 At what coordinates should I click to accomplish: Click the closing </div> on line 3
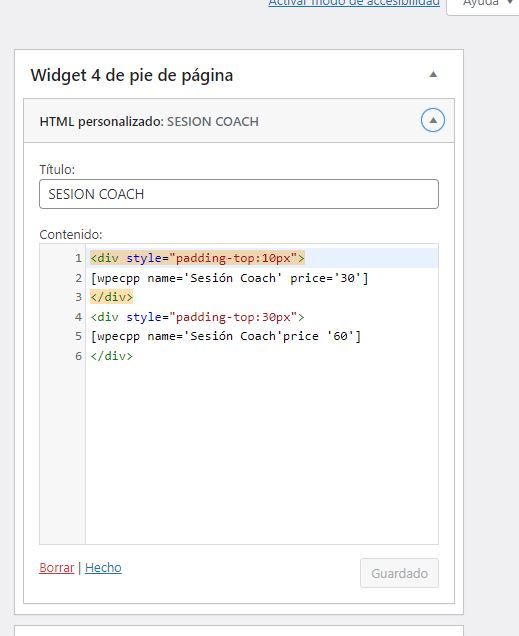point(112,297)
